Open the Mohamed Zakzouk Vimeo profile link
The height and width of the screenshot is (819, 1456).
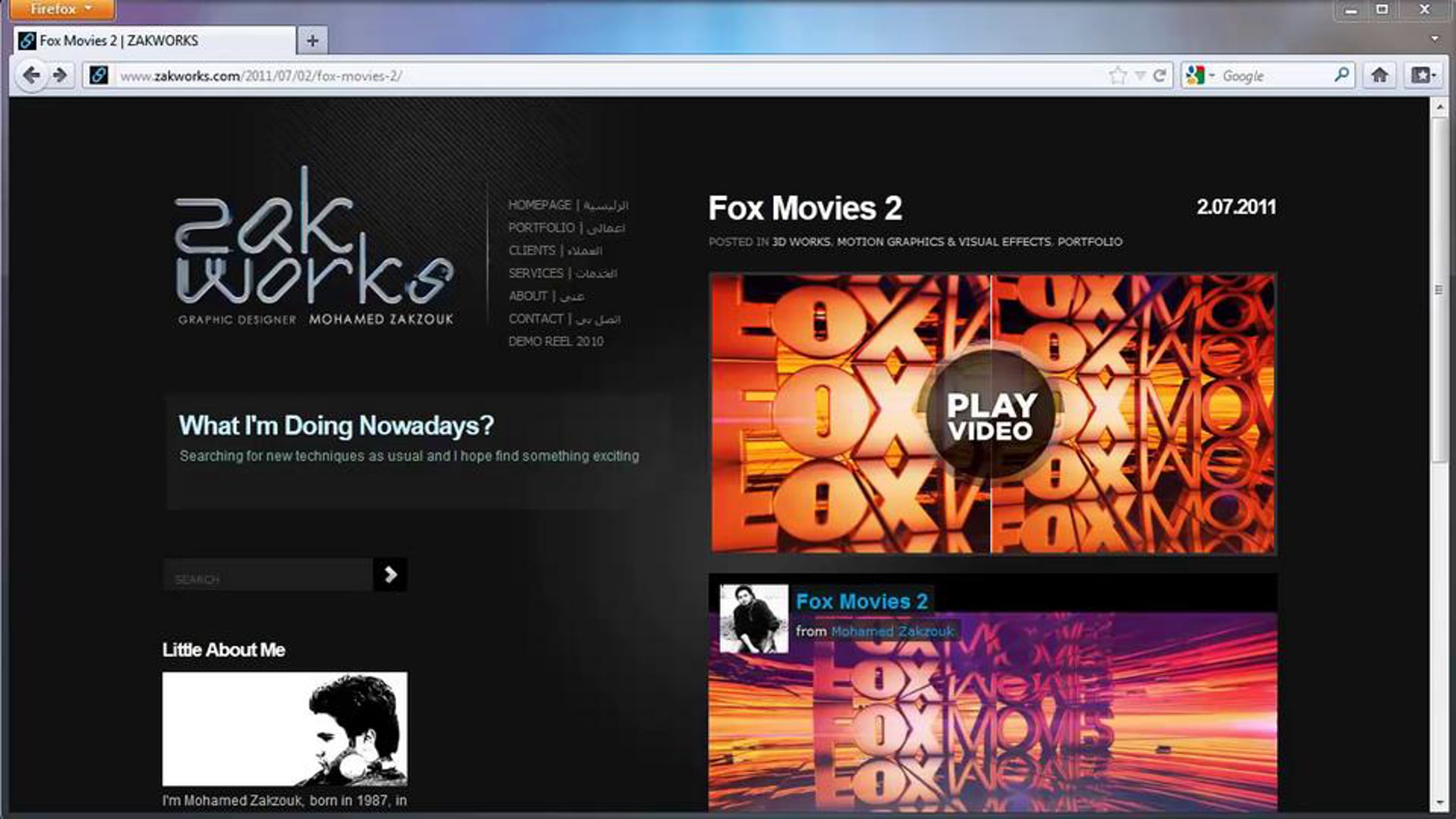point(892,632)
